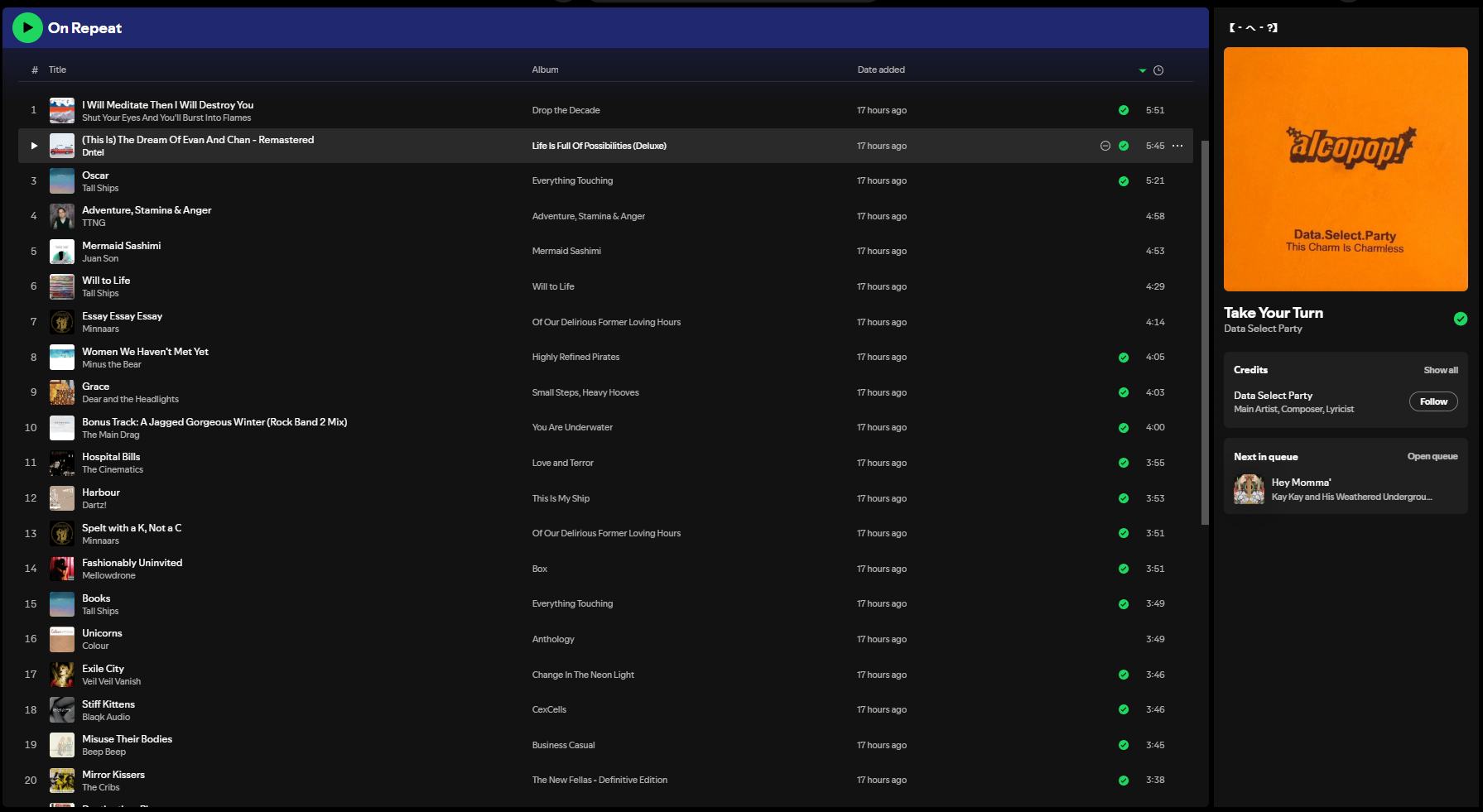Open the queue

(x=1432, y=457)
